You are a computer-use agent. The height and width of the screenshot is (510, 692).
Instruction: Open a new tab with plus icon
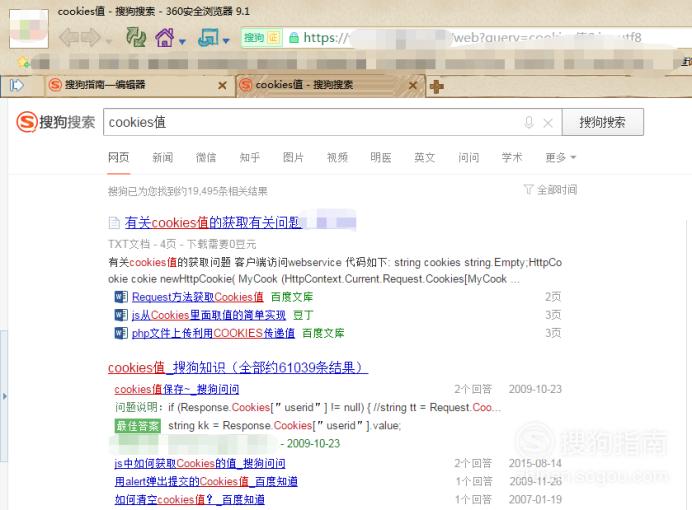(x=436, y=86)
